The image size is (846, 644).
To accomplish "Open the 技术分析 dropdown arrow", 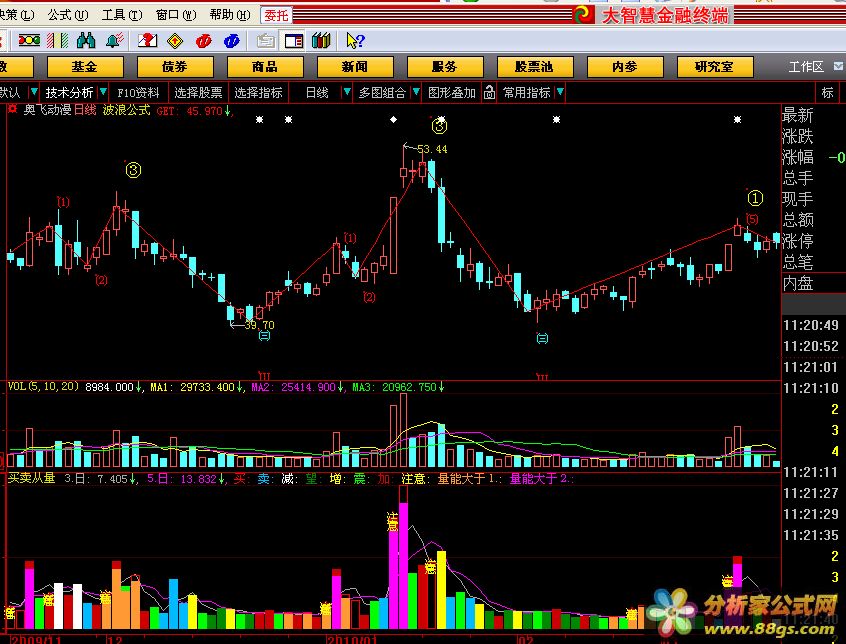I will pyautogui.click(x=103, y=92).
